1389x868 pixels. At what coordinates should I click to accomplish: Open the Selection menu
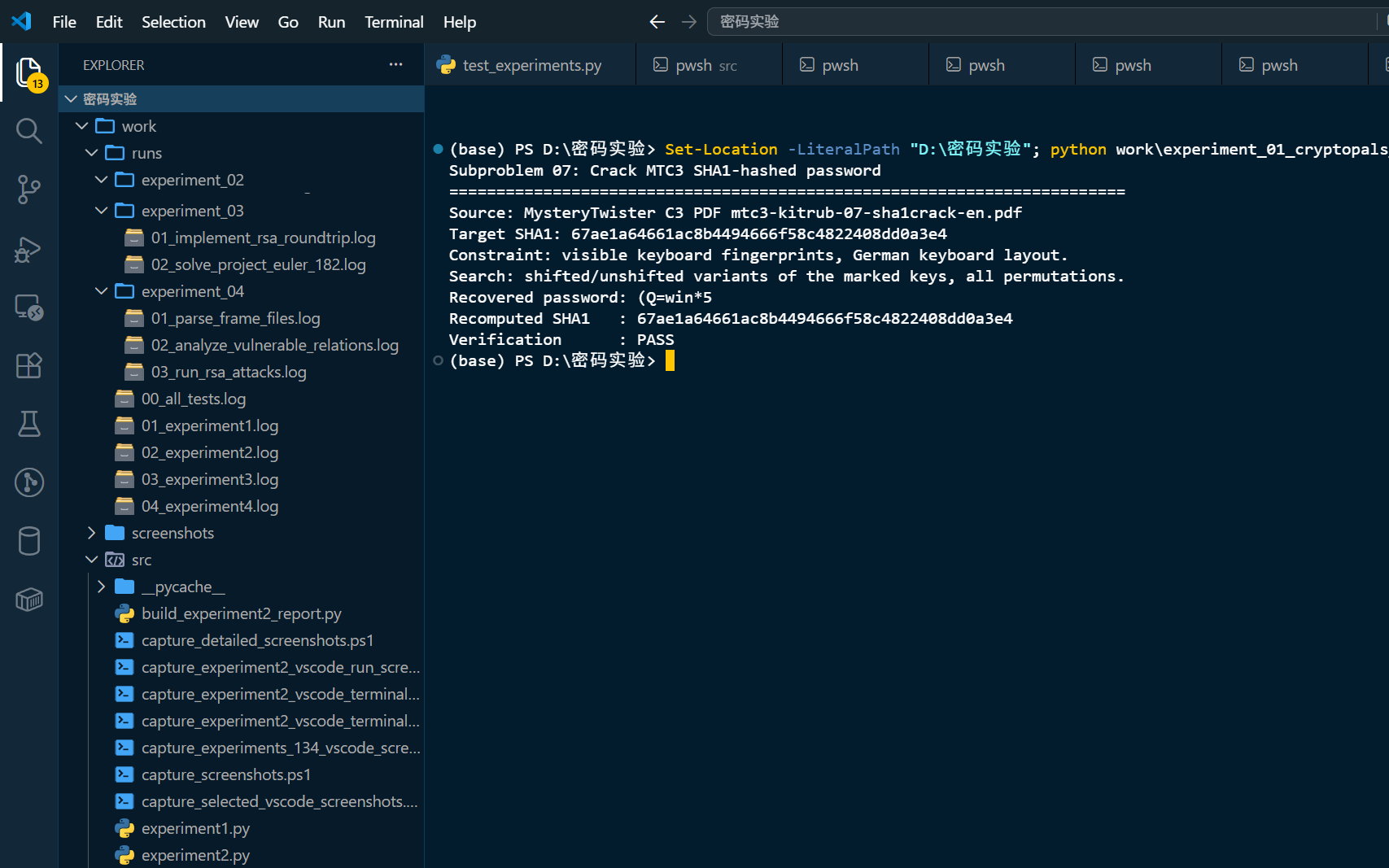tap(173, 22)
